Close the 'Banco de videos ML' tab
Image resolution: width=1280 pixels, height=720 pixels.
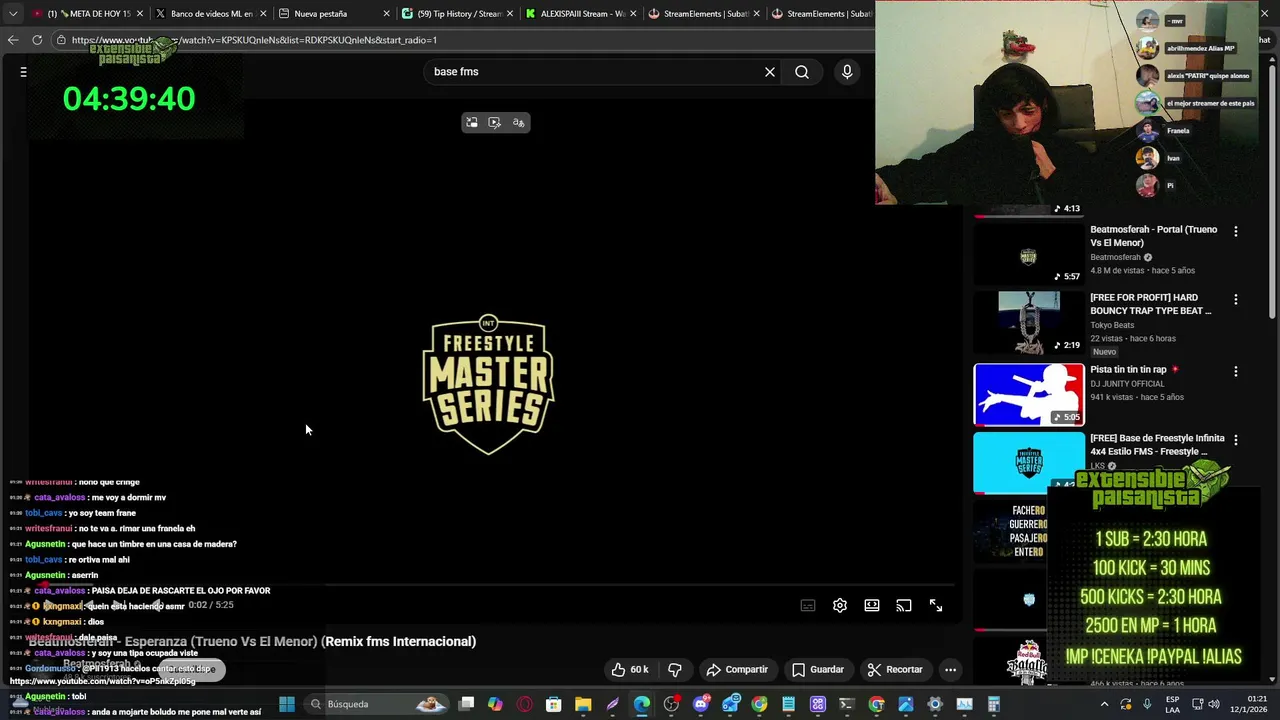click(x=263, y=14)
